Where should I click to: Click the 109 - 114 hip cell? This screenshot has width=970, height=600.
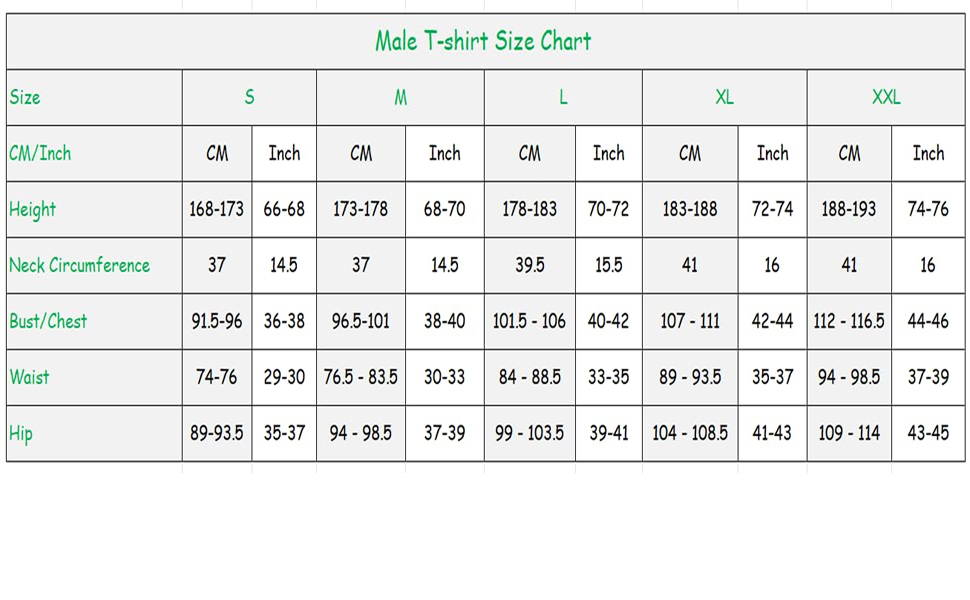click(x=849, y=433)
